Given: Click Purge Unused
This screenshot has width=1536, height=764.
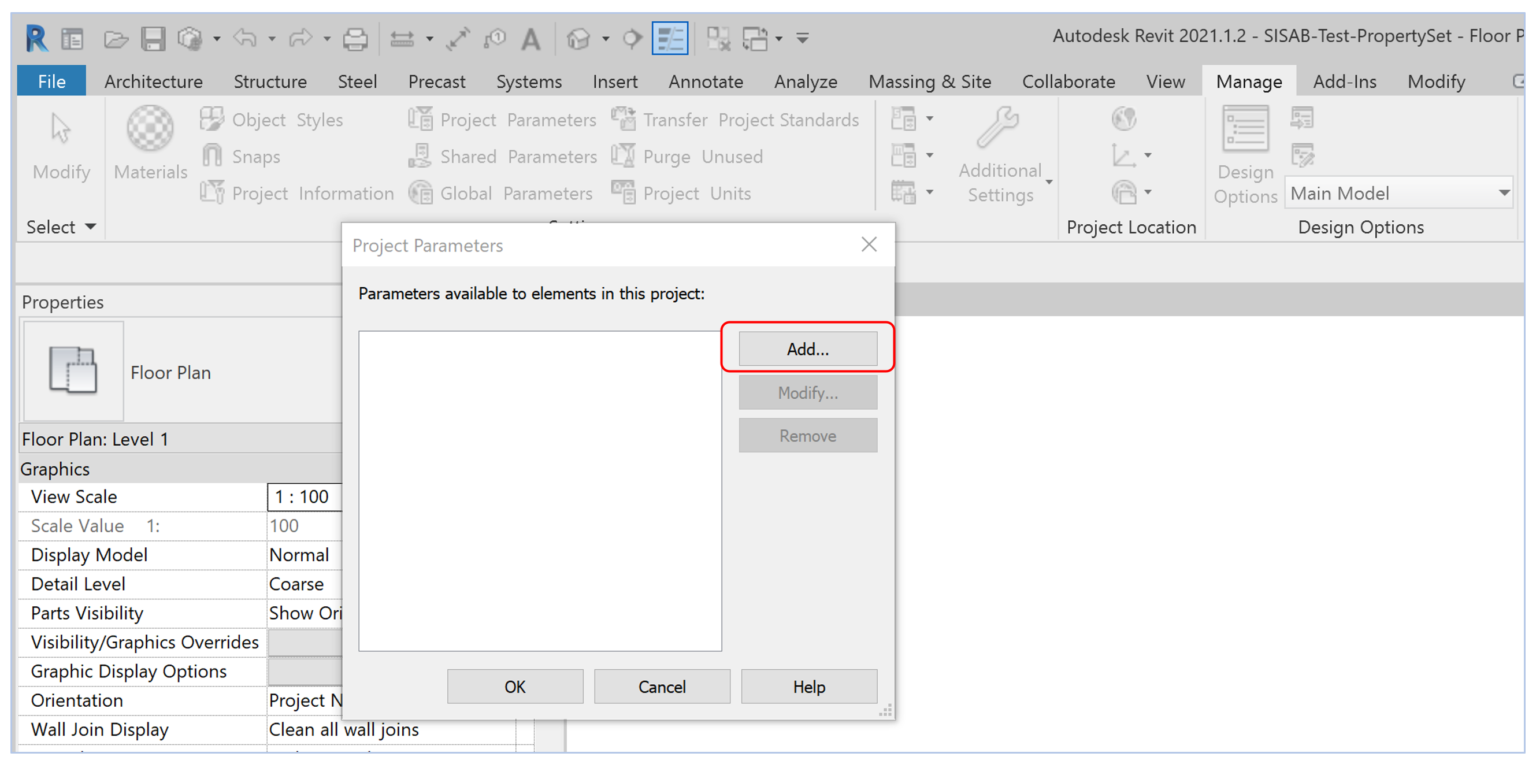Looking at the screenshot, I should click(x=687, y=157).
